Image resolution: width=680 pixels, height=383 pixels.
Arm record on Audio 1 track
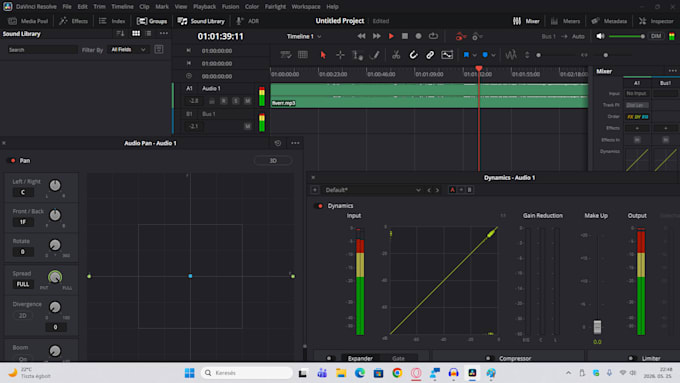(224, 101)
